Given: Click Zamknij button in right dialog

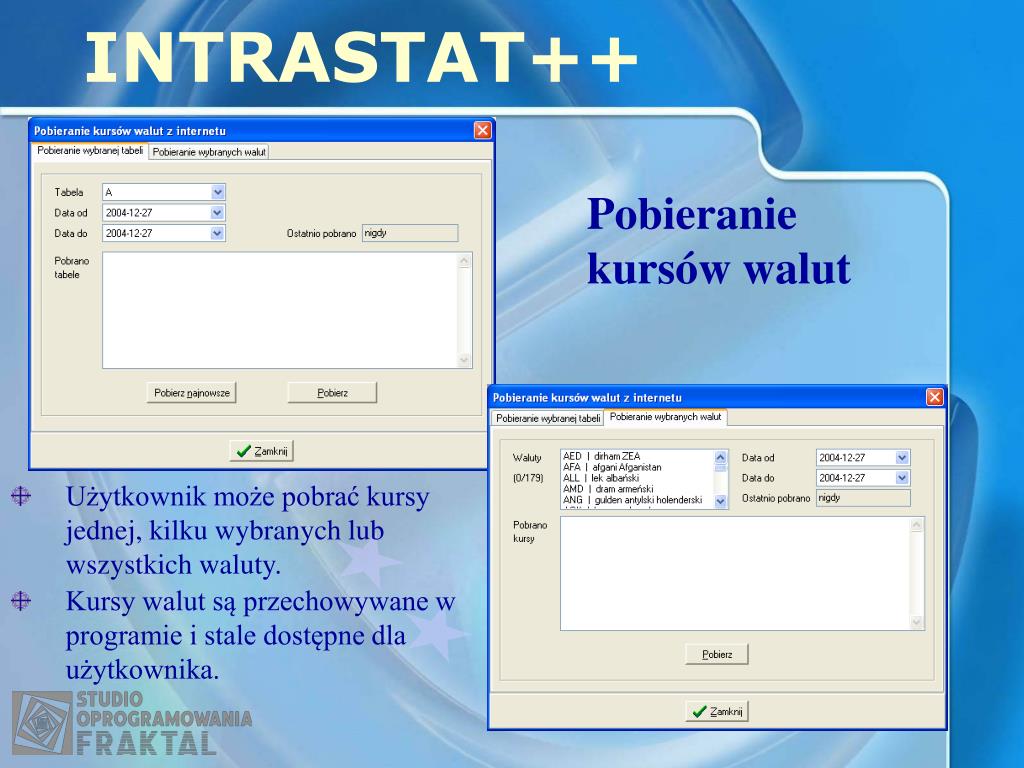Looking at the screenshot, I should click(717, 711).
